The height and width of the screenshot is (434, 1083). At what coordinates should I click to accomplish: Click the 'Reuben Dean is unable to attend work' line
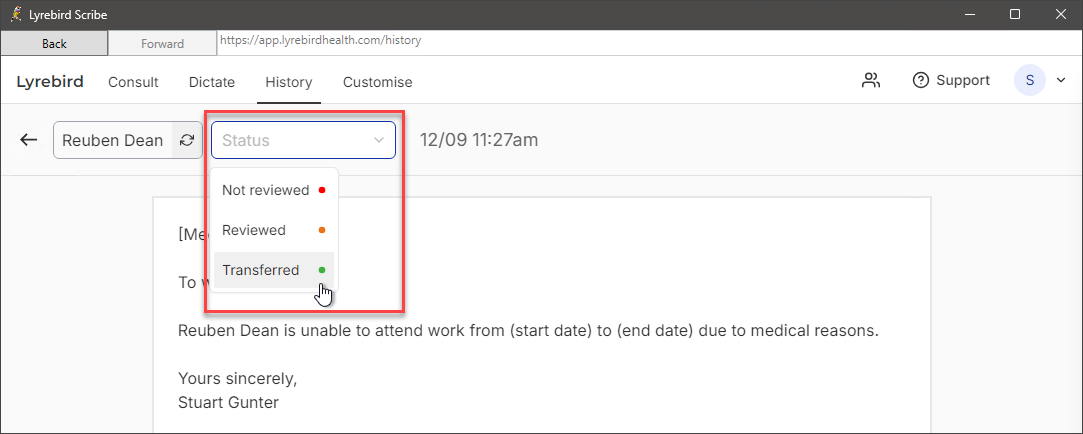pos(528,330)
